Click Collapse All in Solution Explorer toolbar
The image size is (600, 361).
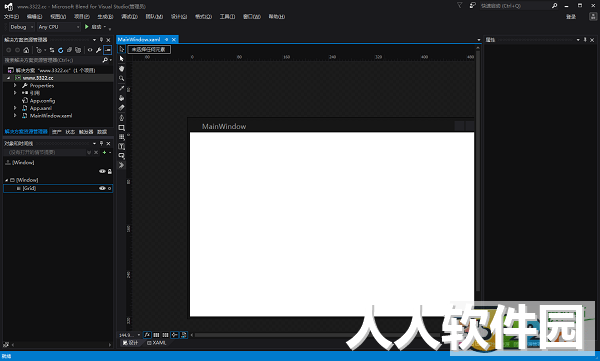69,50
